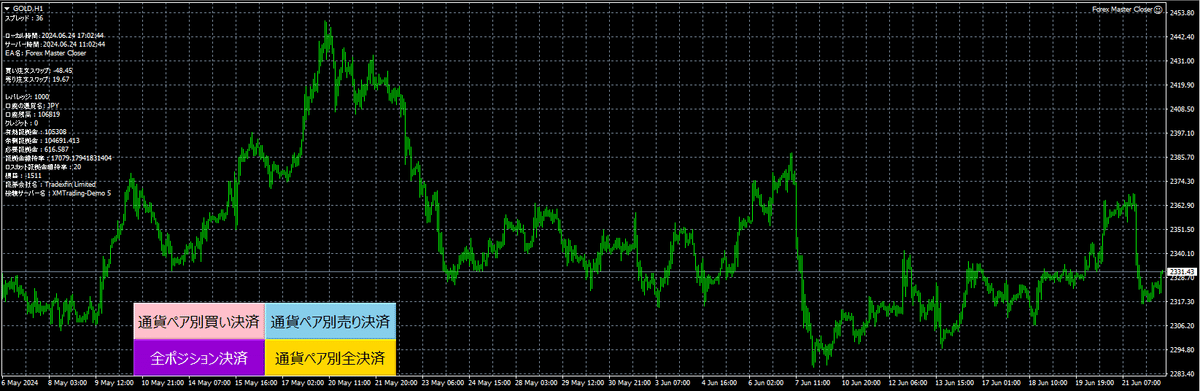
Task: Click the Tradexfin Limited company line
Action: click(50, 184)
